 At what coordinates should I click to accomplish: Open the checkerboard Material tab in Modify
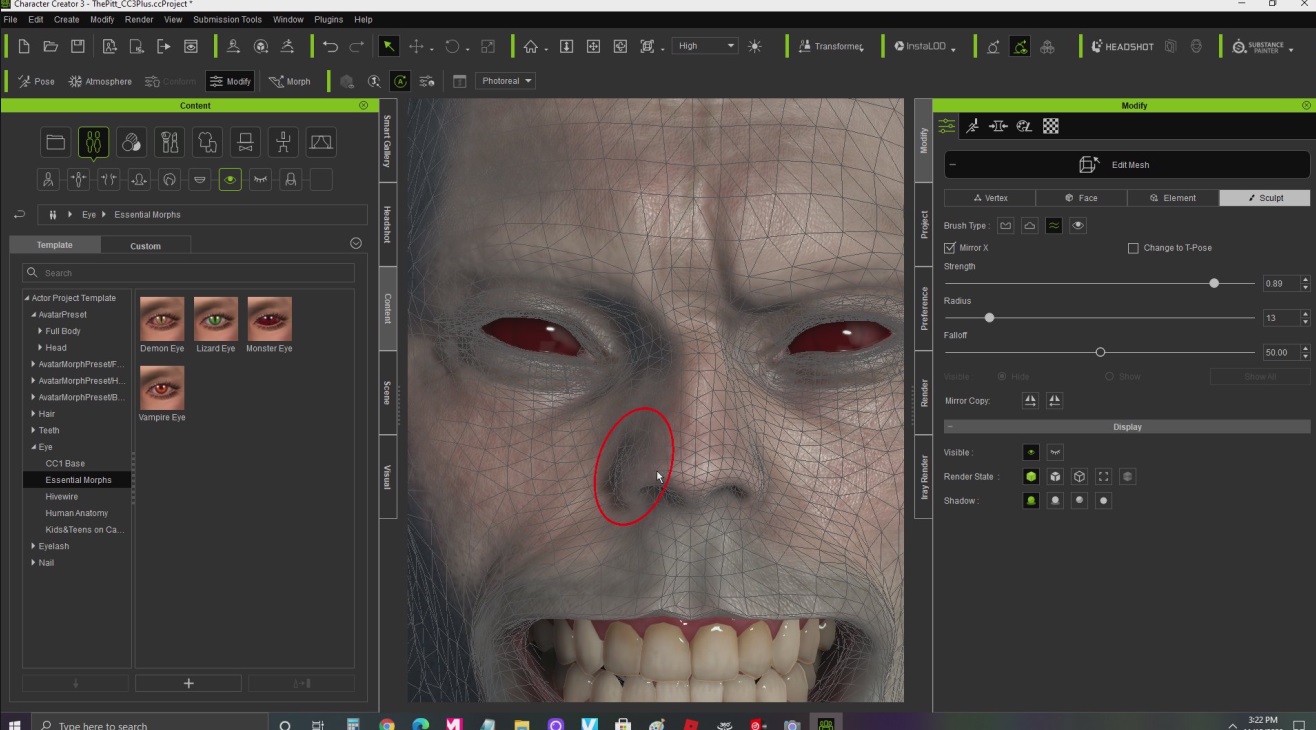(x=1051, y=126)
